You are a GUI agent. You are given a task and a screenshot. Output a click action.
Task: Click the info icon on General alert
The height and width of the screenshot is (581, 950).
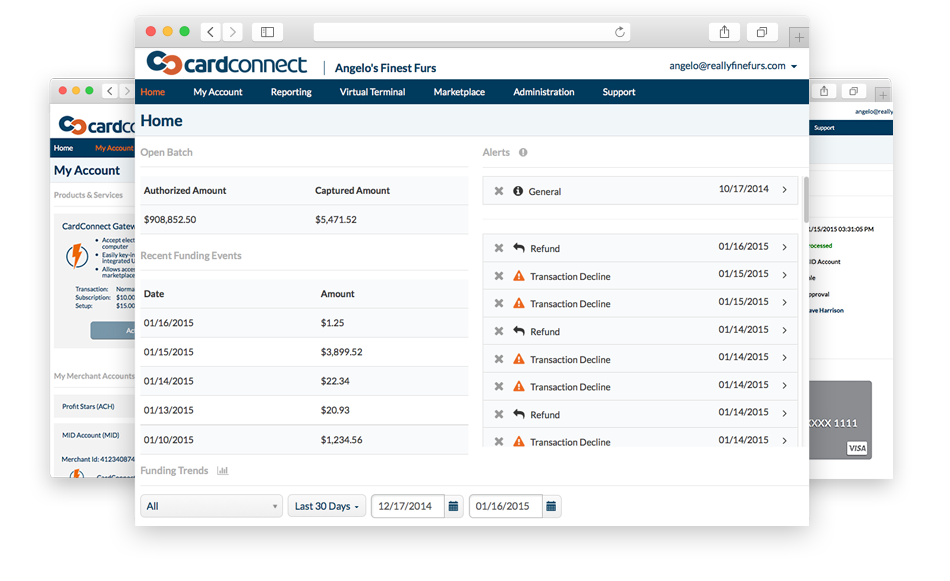518,191
